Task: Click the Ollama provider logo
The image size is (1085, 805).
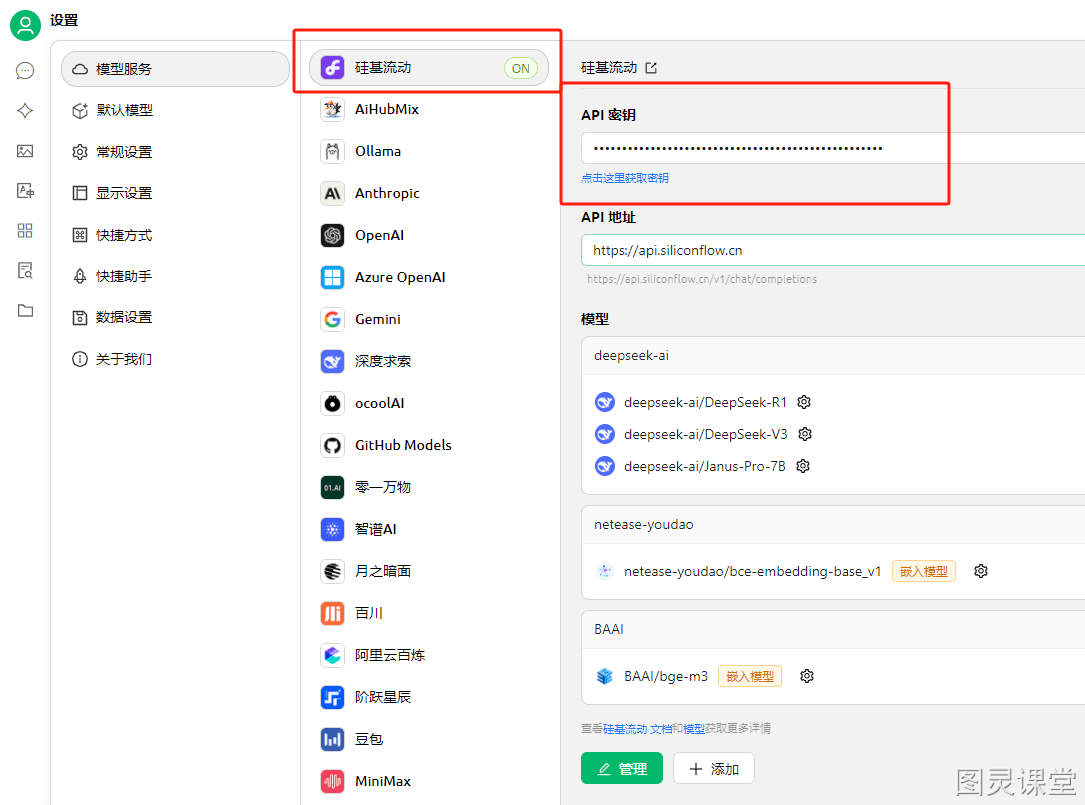Action: (x=332, y=151)
